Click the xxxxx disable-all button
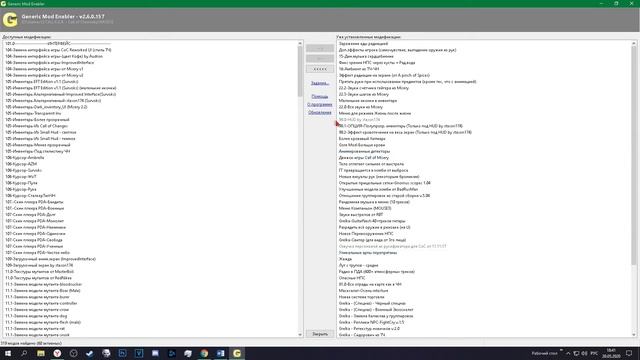 click(320, 69)
